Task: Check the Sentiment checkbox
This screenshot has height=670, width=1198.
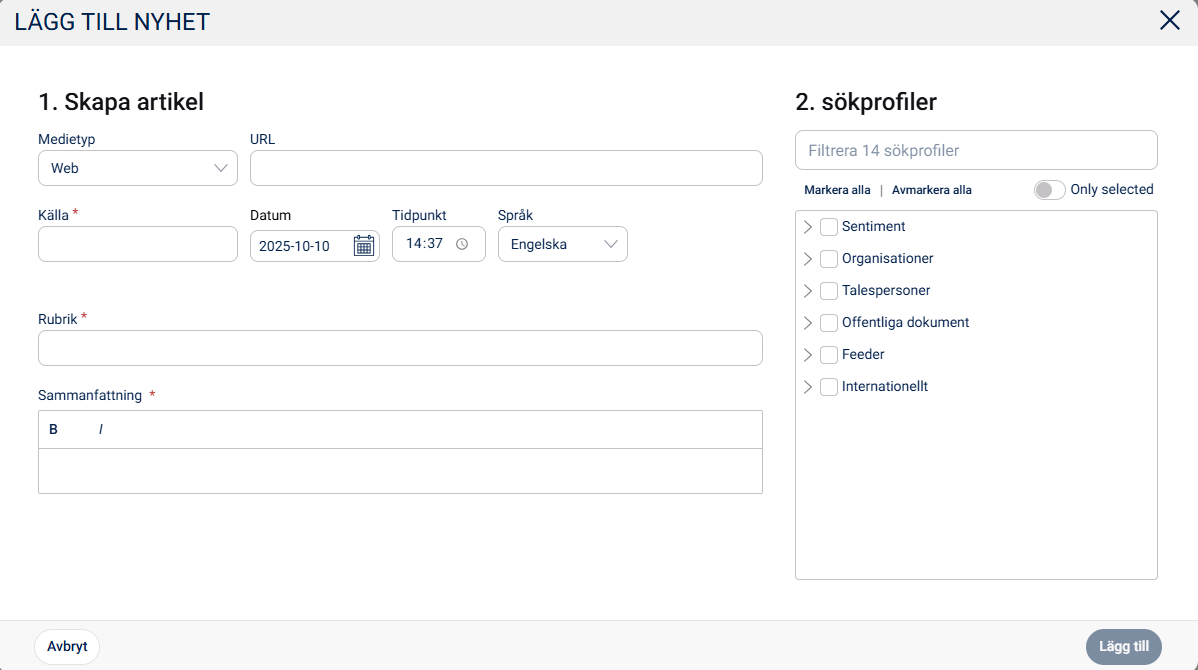Action: 829,227
